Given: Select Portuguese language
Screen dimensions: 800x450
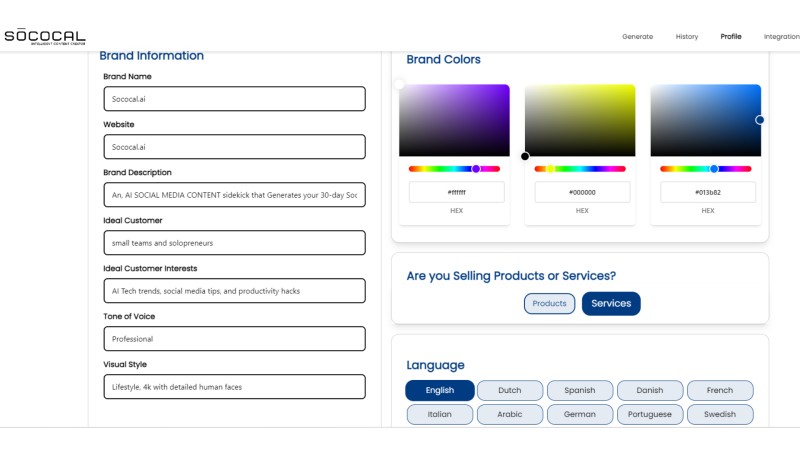Looking at the screenshot, I should click(x=649, y=414).
